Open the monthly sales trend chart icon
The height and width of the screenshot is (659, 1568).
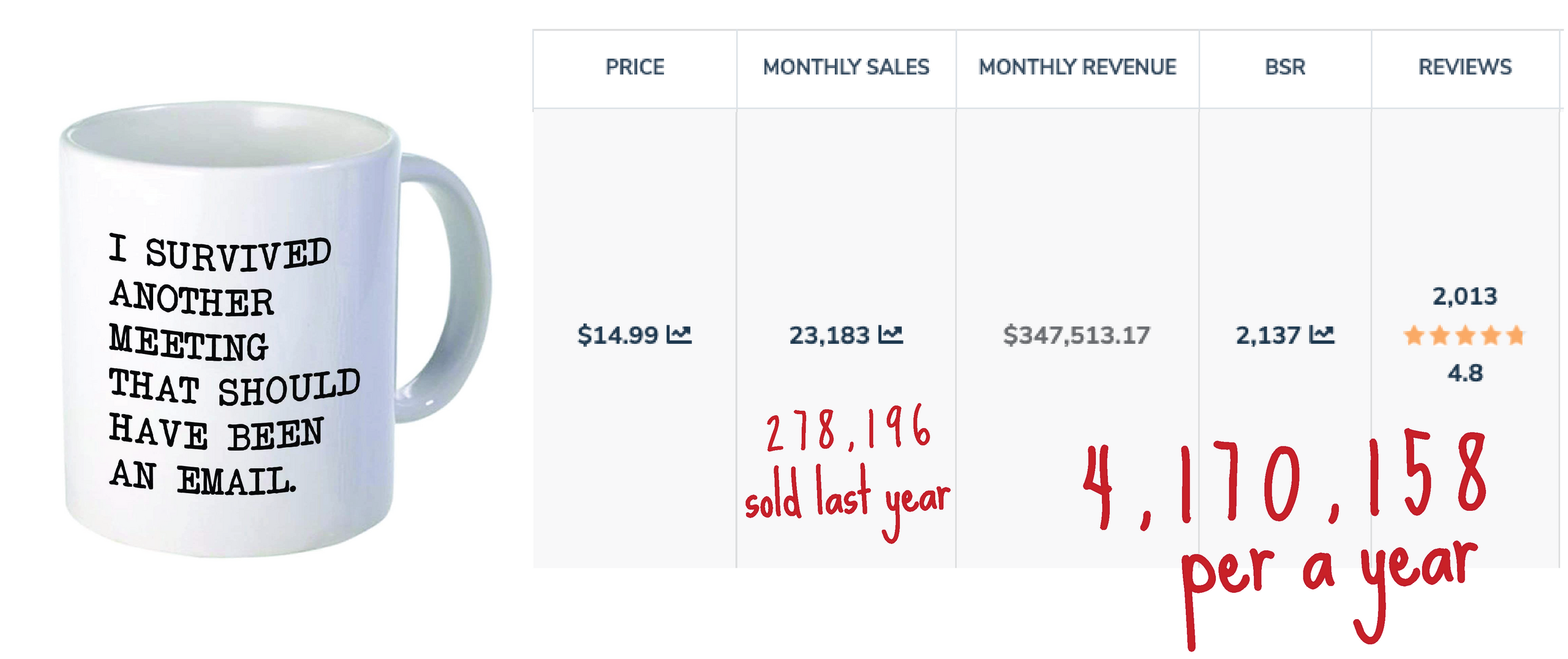click(891, 334)
